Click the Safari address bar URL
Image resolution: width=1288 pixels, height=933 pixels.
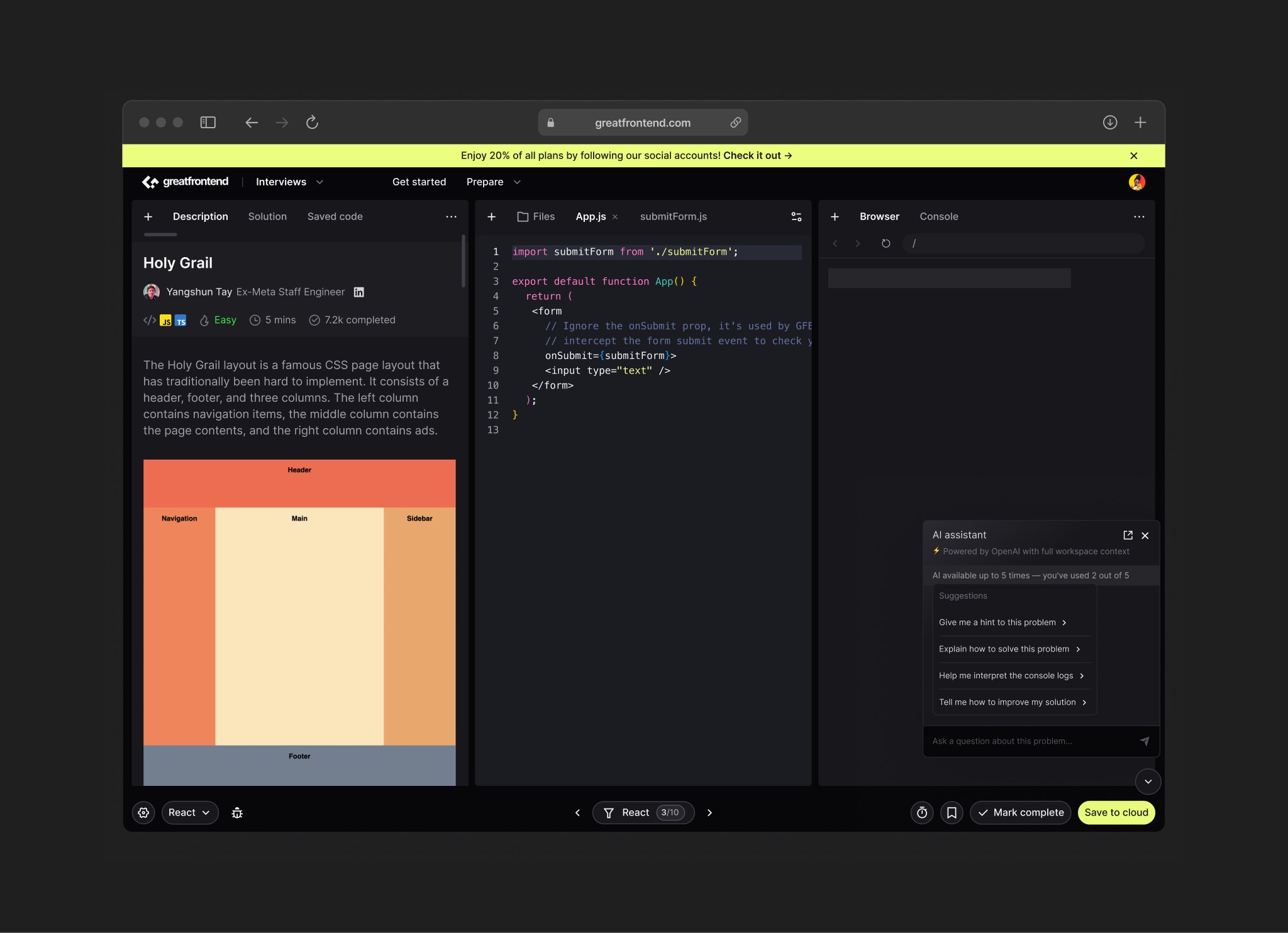point(643,123)
